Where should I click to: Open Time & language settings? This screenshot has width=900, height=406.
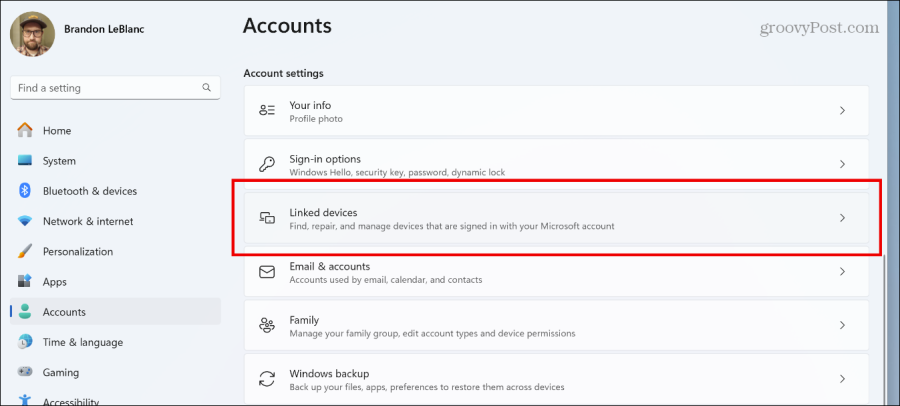pos(115,342)
